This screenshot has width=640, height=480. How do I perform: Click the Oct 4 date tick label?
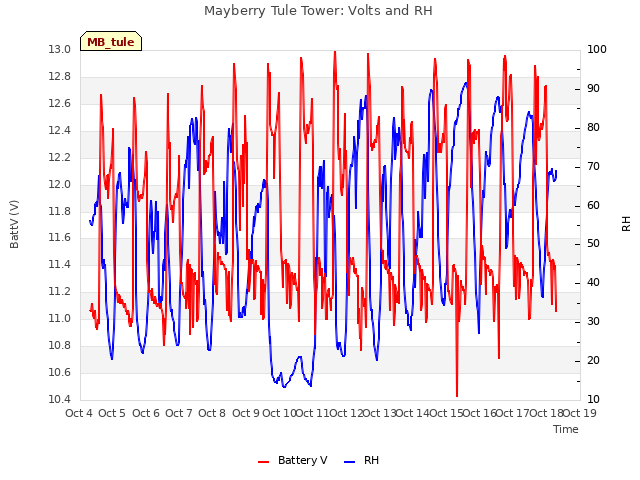(x=79, y=413)
